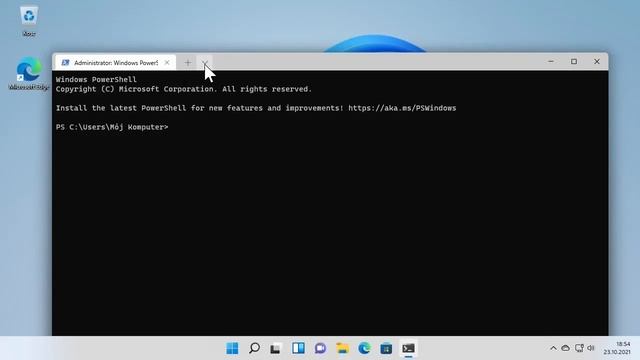Minimize the Windows Terminal window
The width and height of the screenshot is (640, 360).
(x=551, y=62)
